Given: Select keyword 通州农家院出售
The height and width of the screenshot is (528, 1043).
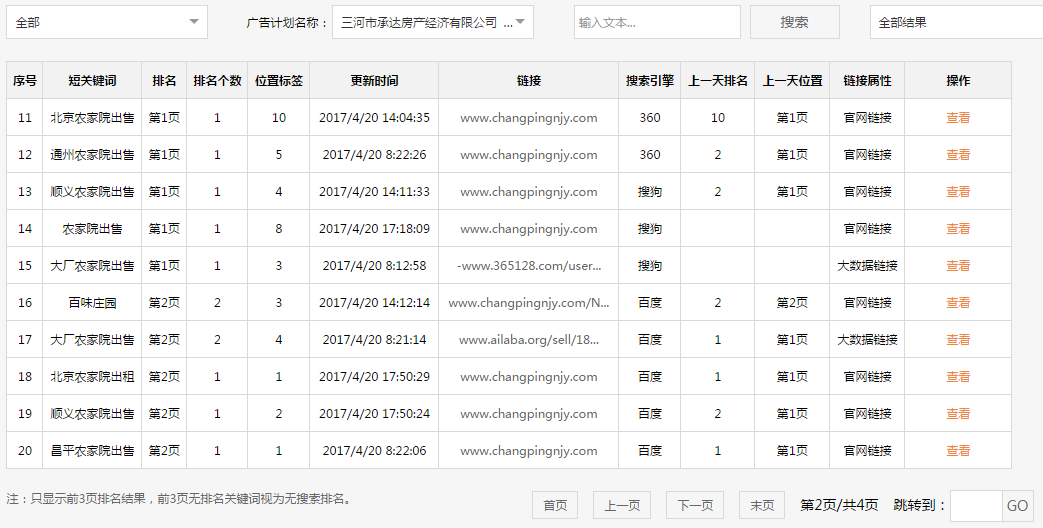Looking at the screenshot, I should [92, 155].
